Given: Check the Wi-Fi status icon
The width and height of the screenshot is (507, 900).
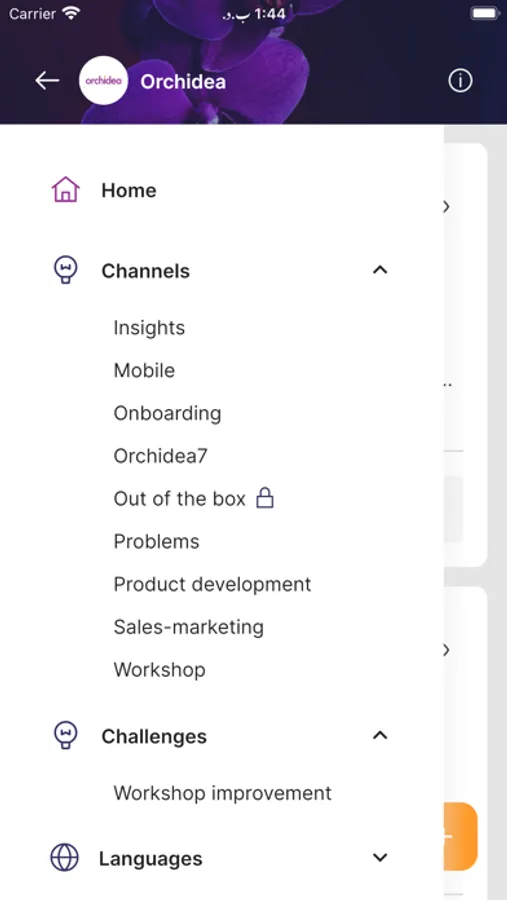Looking at the screenshot, I should pos(71,14).
